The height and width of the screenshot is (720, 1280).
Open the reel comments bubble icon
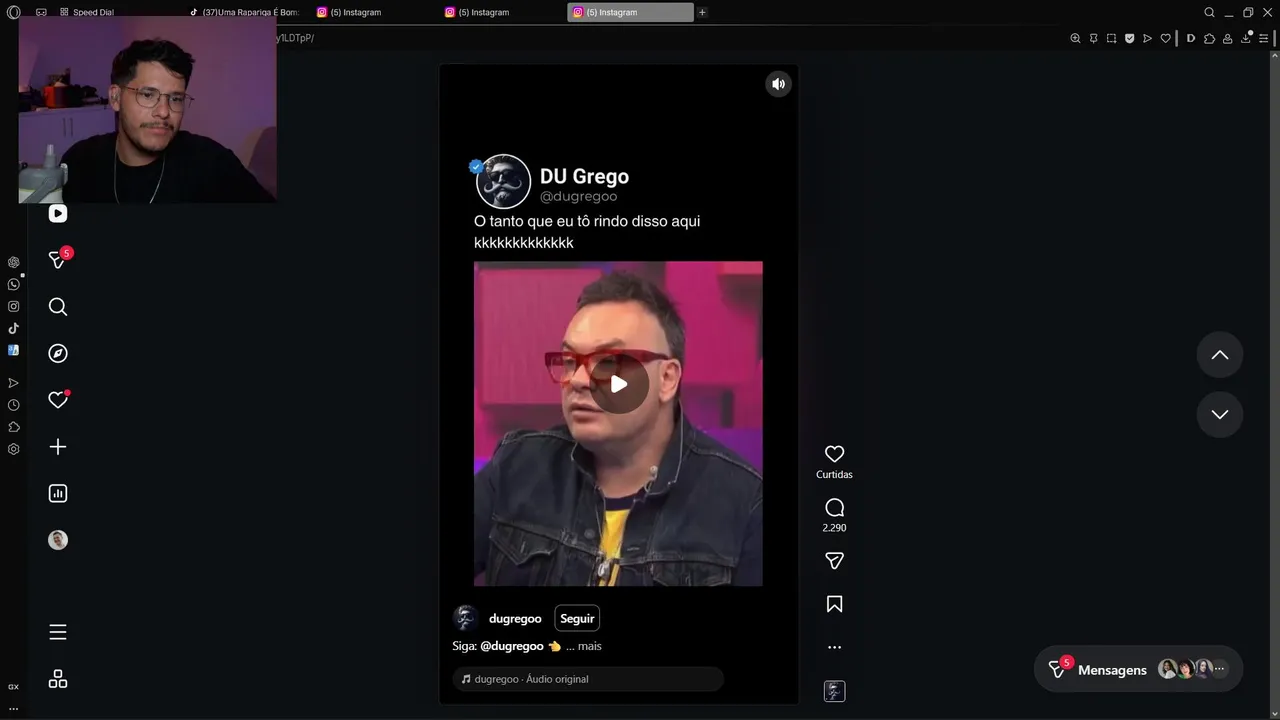pos(834,508)
